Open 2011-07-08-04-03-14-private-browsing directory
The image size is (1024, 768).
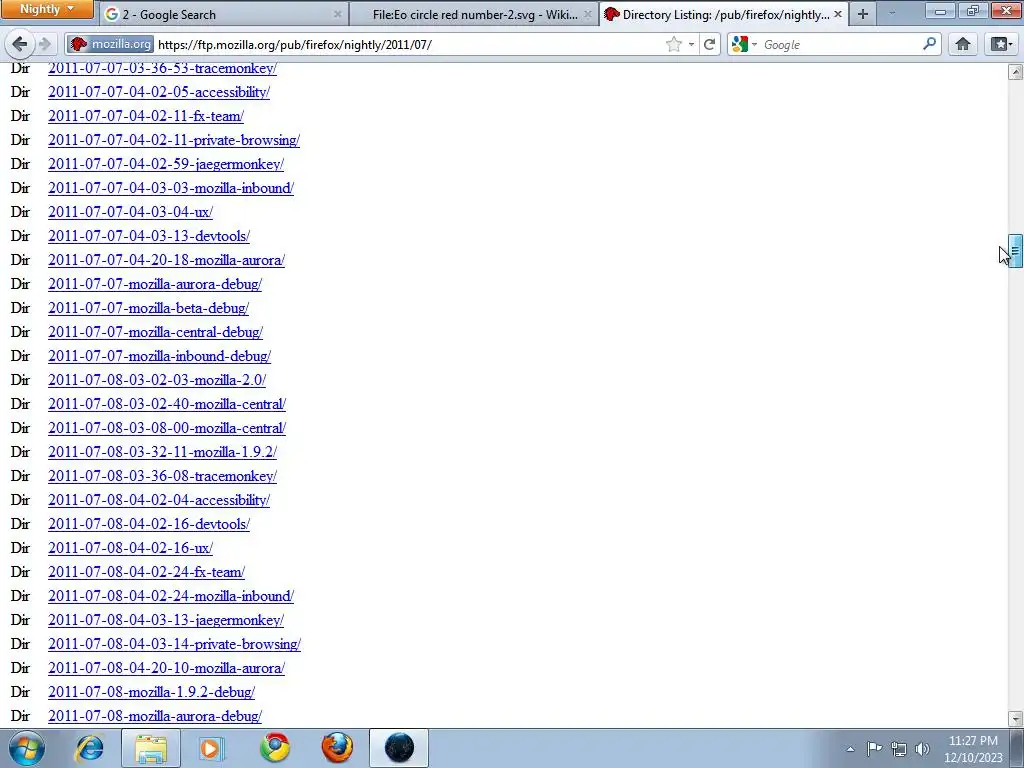(x=174, y=644)
